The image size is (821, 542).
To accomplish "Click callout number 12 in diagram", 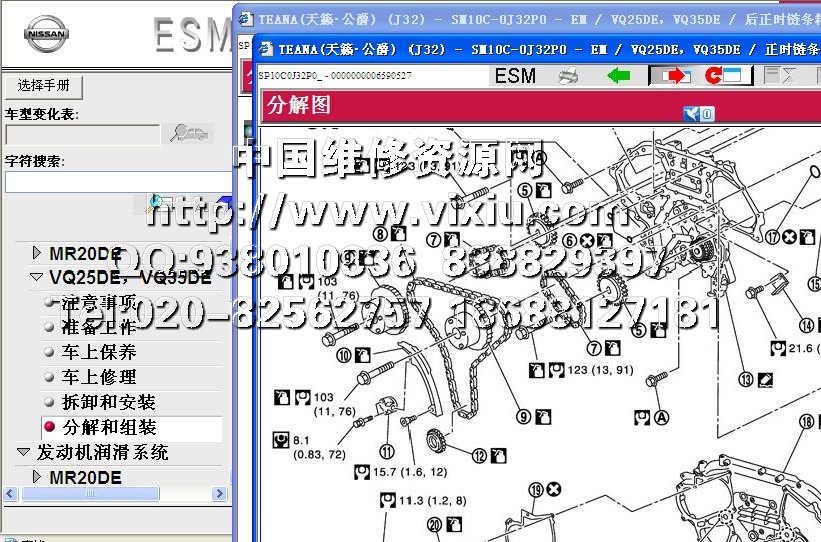I will tap(479, 456).
